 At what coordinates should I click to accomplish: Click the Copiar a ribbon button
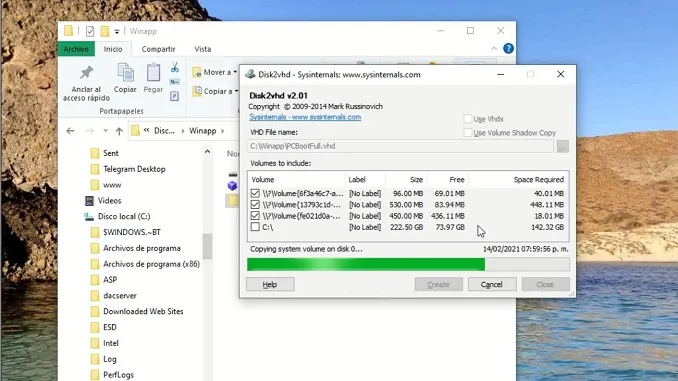click(215, 91)
